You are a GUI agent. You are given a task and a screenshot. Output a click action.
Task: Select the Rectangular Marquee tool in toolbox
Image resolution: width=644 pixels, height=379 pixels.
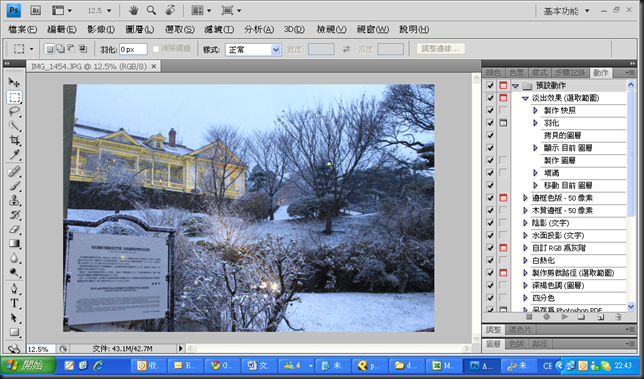14,97
